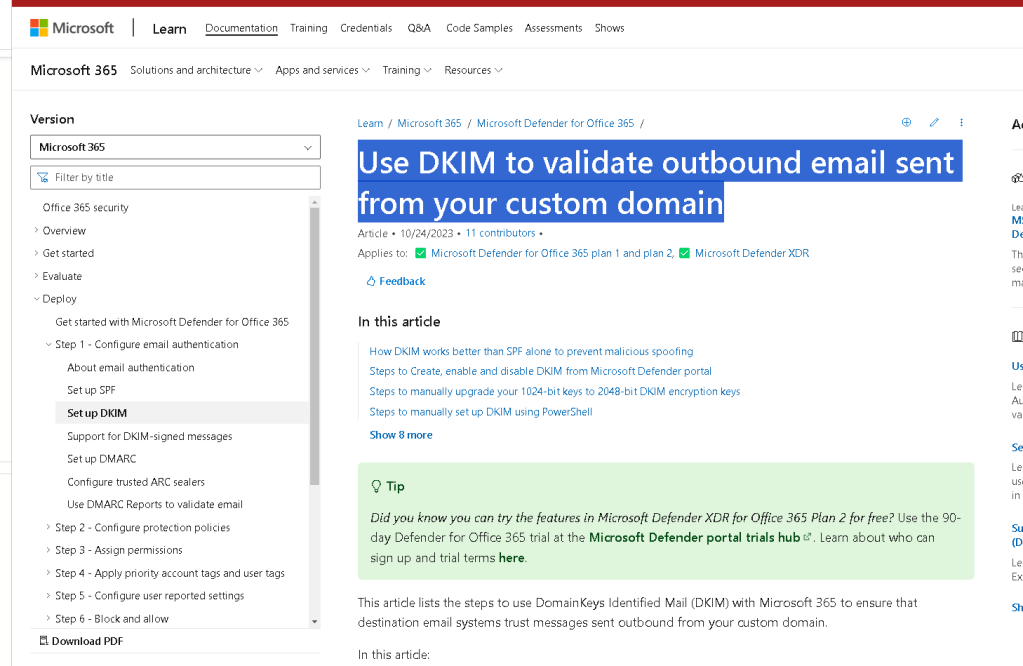Select About email authentication

[130, 367]
